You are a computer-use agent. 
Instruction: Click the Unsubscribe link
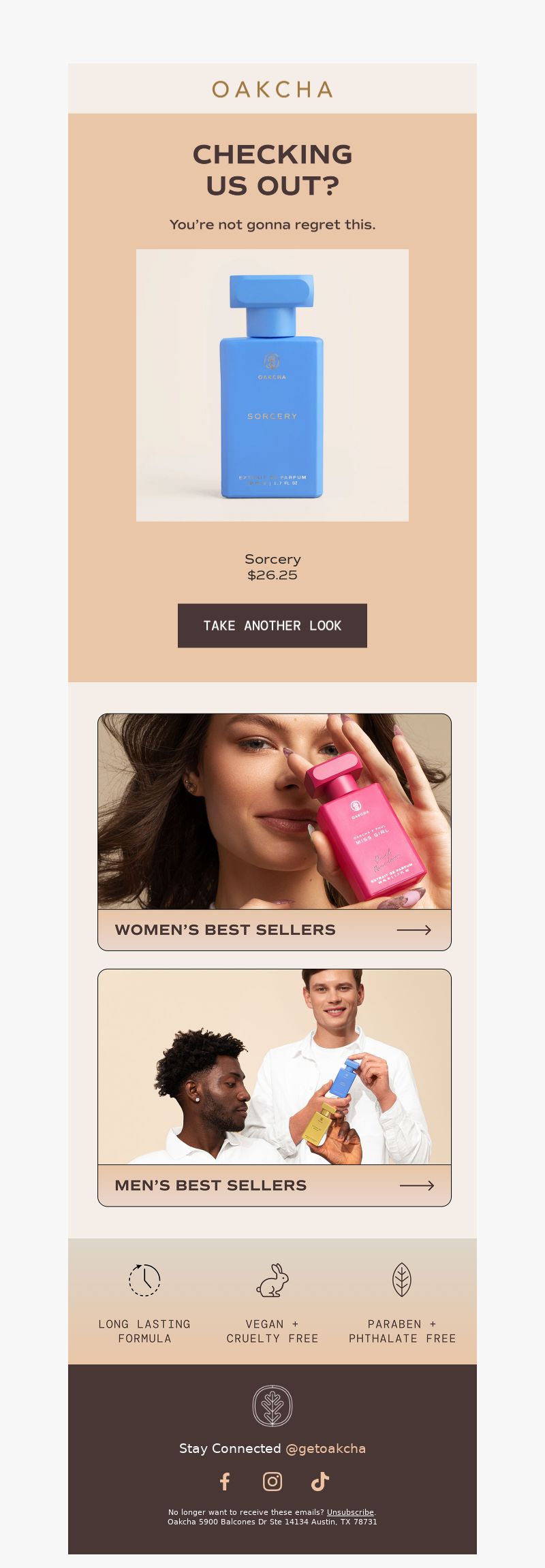[350, 1512]
